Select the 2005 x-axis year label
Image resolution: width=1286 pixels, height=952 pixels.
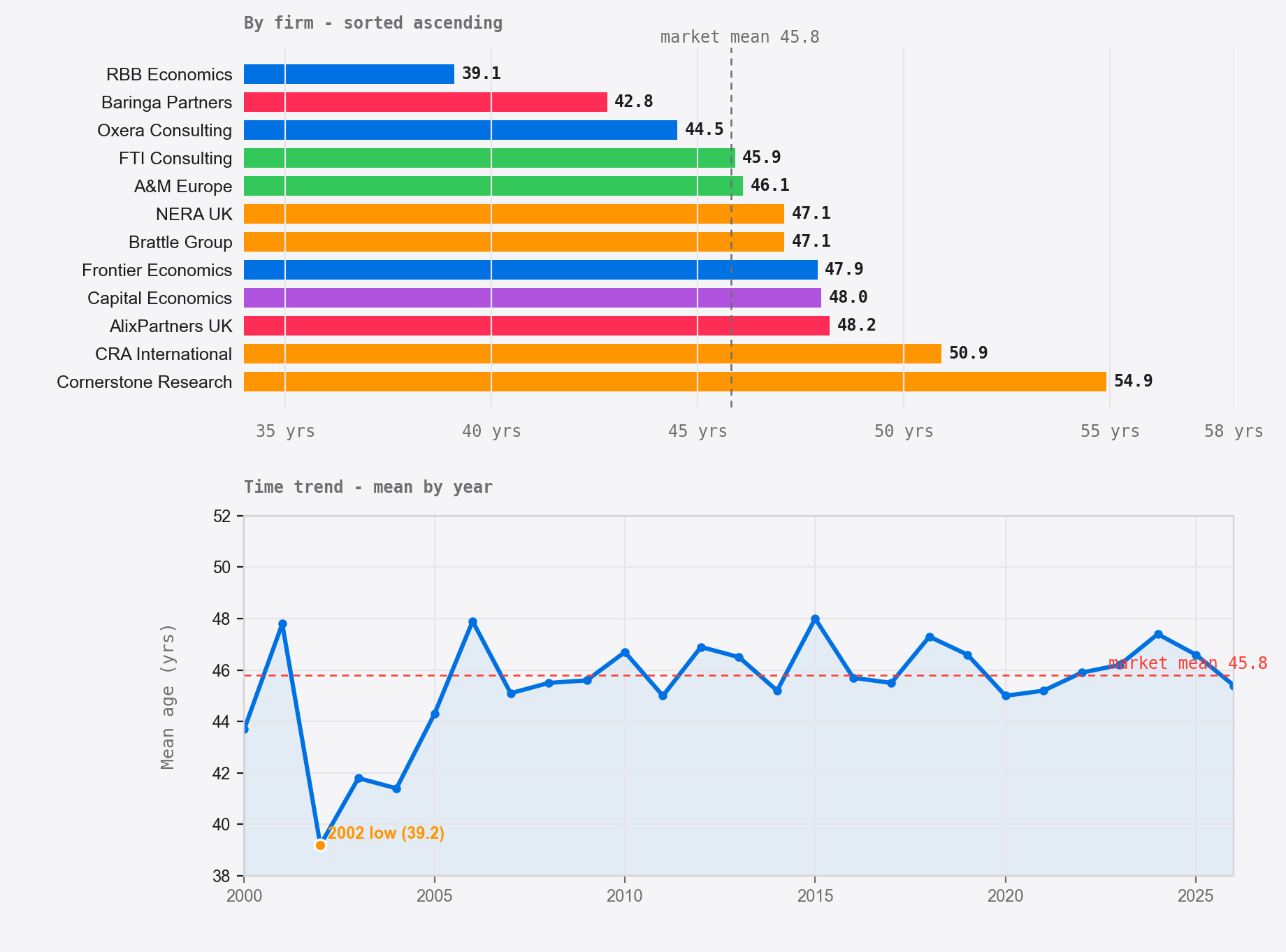pyautogui.click(x=435, y=896)
